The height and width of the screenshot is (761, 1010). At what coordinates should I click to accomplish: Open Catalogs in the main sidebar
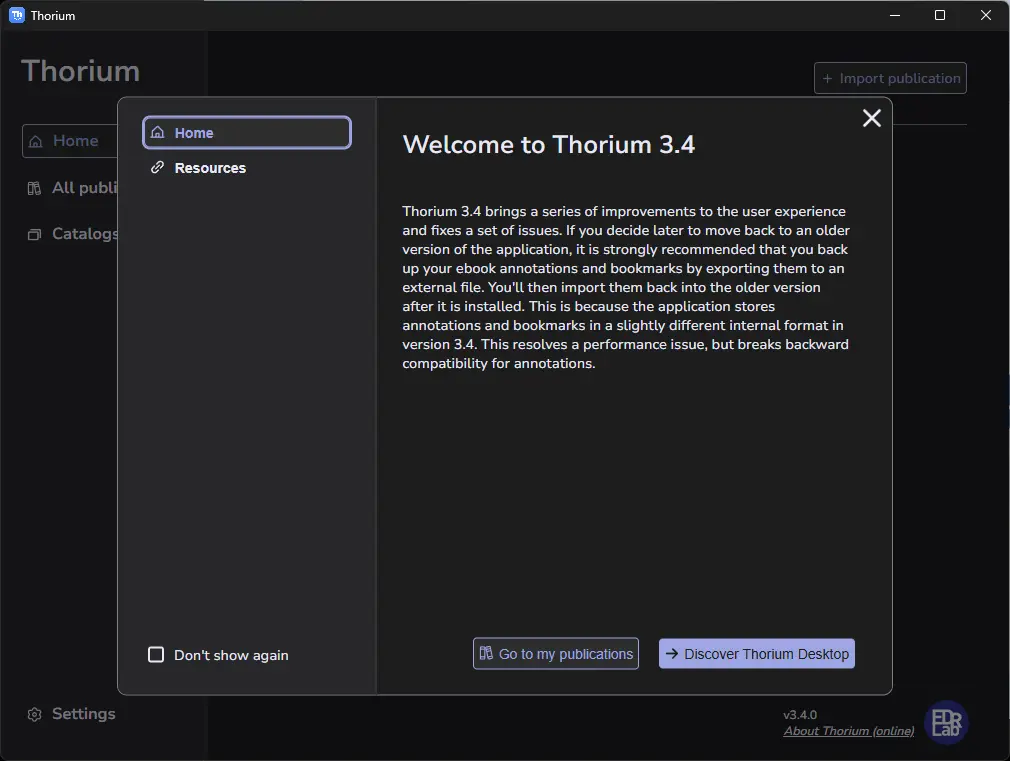point(70,233)
